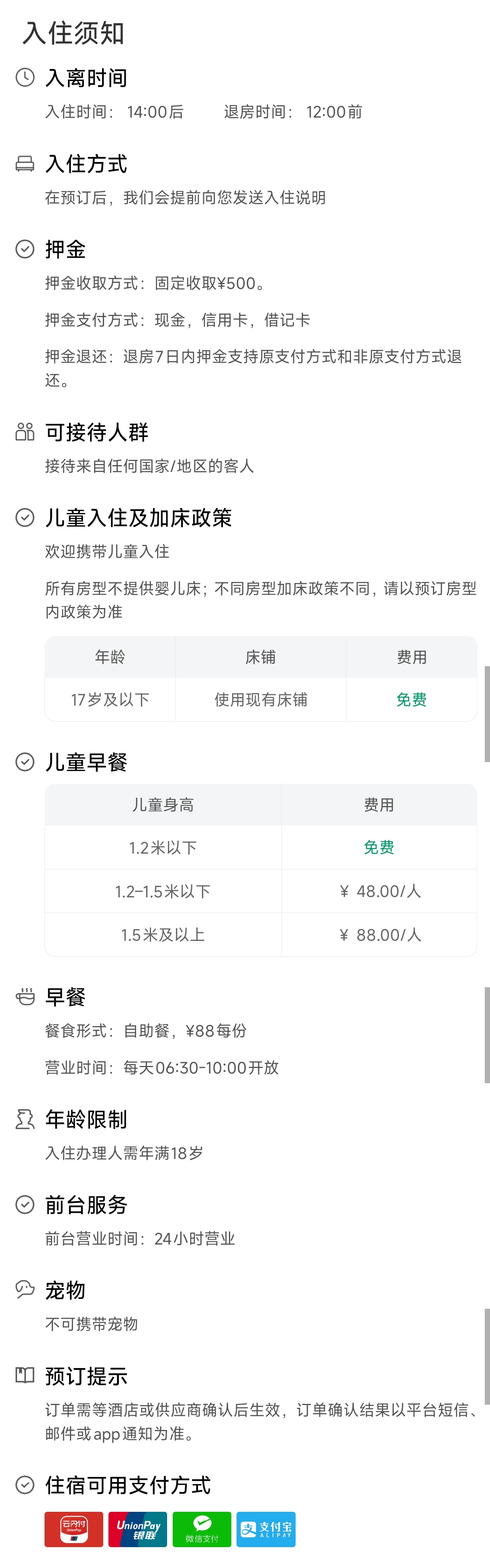Click the age limit icon beside 年龄限制
Screen dimensions: 490x1568
pyautogui.click(x=24, y=1119)
